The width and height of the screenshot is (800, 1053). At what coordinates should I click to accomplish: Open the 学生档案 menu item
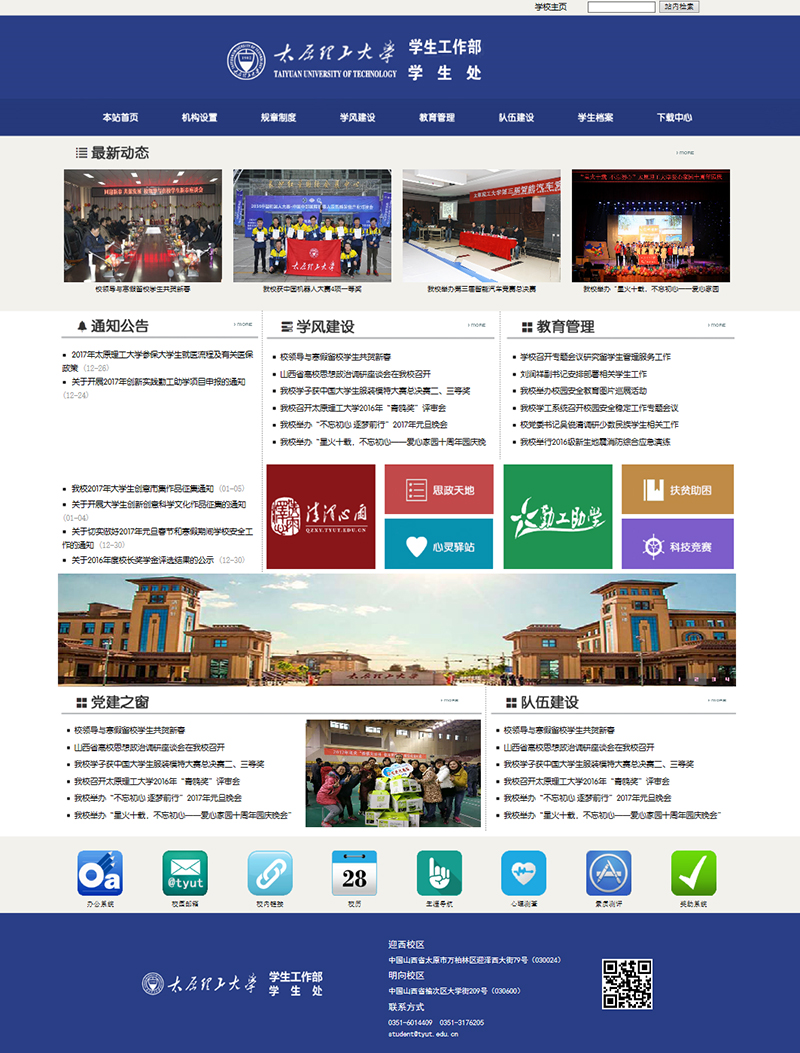tap(595, 118)
